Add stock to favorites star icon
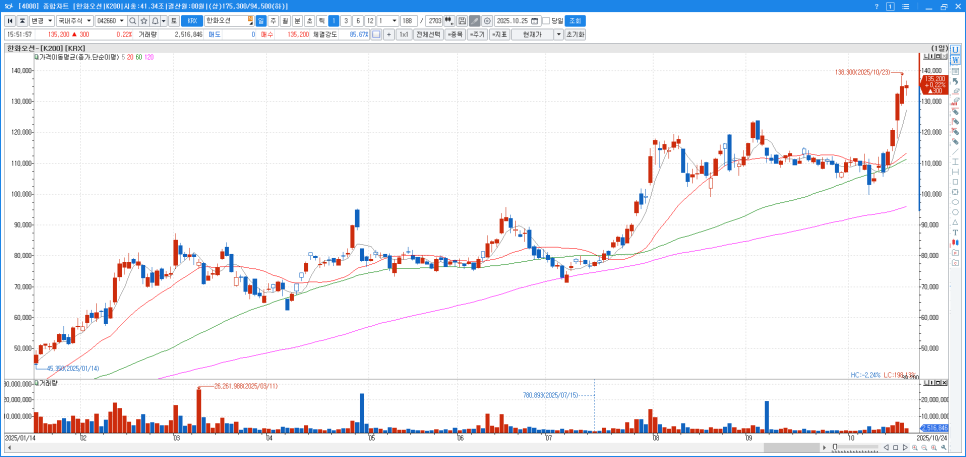966x457 pixels. pos(144,20)
